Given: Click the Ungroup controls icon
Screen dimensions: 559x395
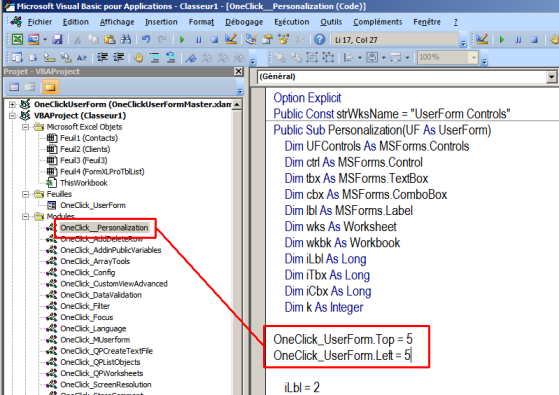Looking at the screenshot, I should (x=328, y=57).
